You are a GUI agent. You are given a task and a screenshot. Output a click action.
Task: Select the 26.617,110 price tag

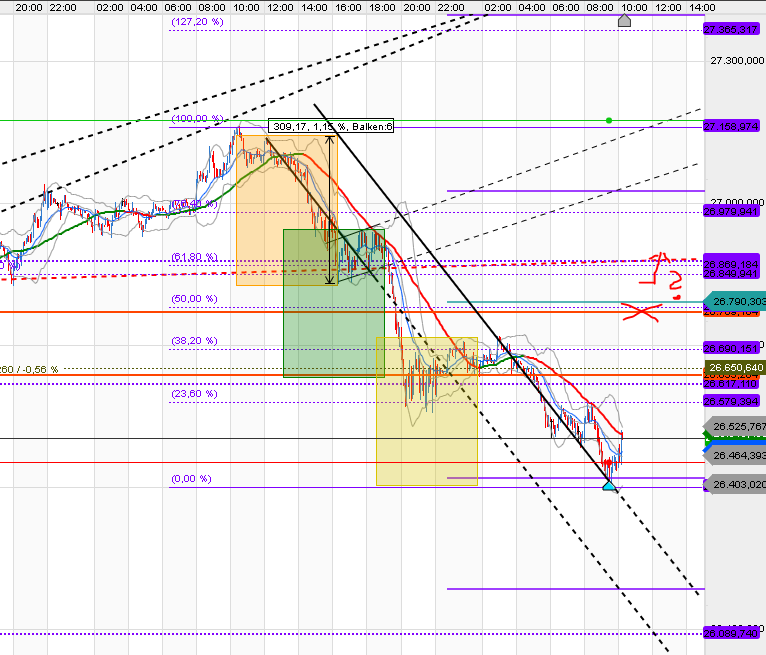[731, 384]
